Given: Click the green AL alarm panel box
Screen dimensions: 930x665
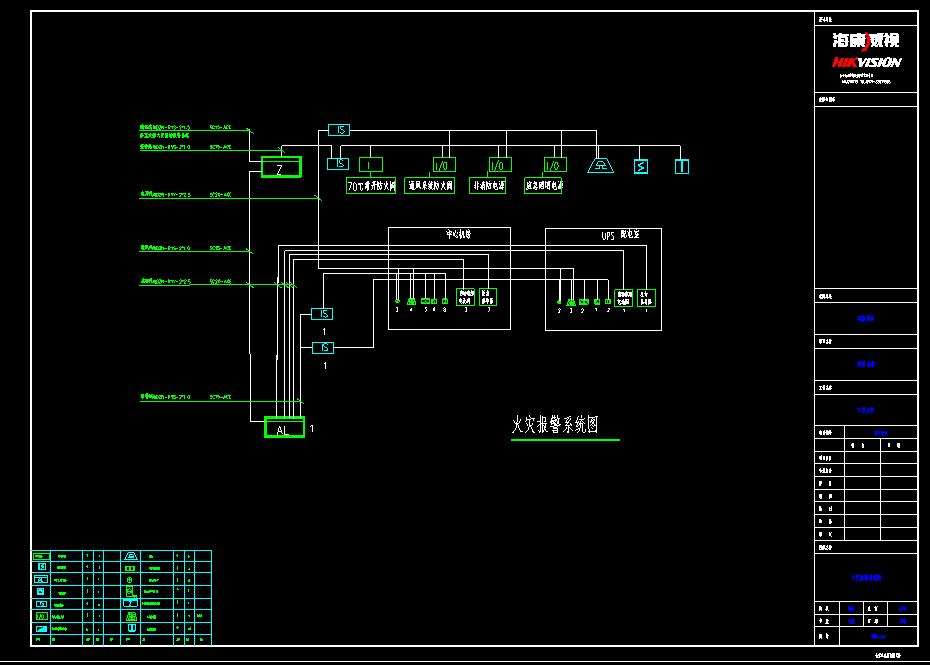Looking at the screenshot, I should (284, 428).
